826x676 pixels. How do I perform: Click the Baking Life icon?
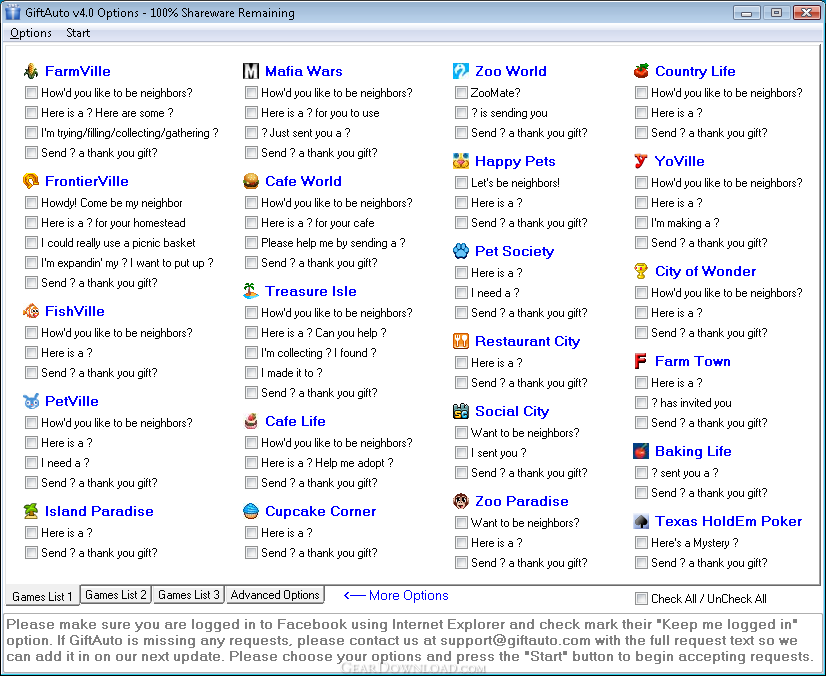(x=641, y=451)
